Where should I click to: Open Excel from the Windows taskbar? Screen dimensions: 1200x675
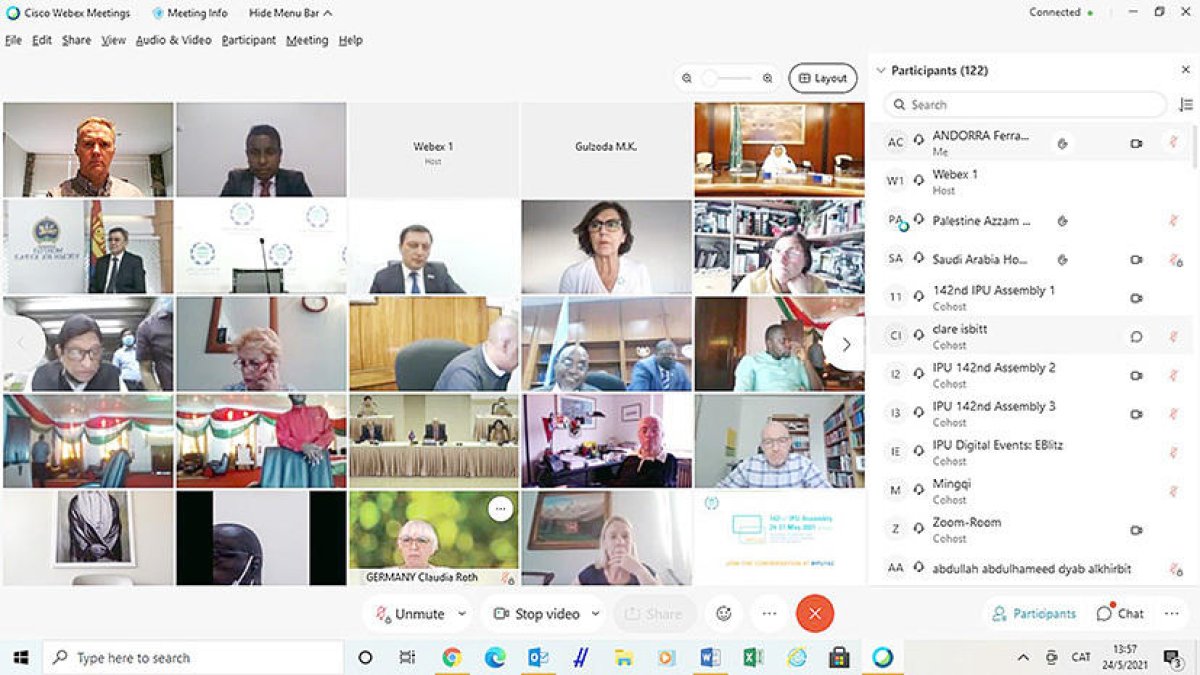point(753,657)
